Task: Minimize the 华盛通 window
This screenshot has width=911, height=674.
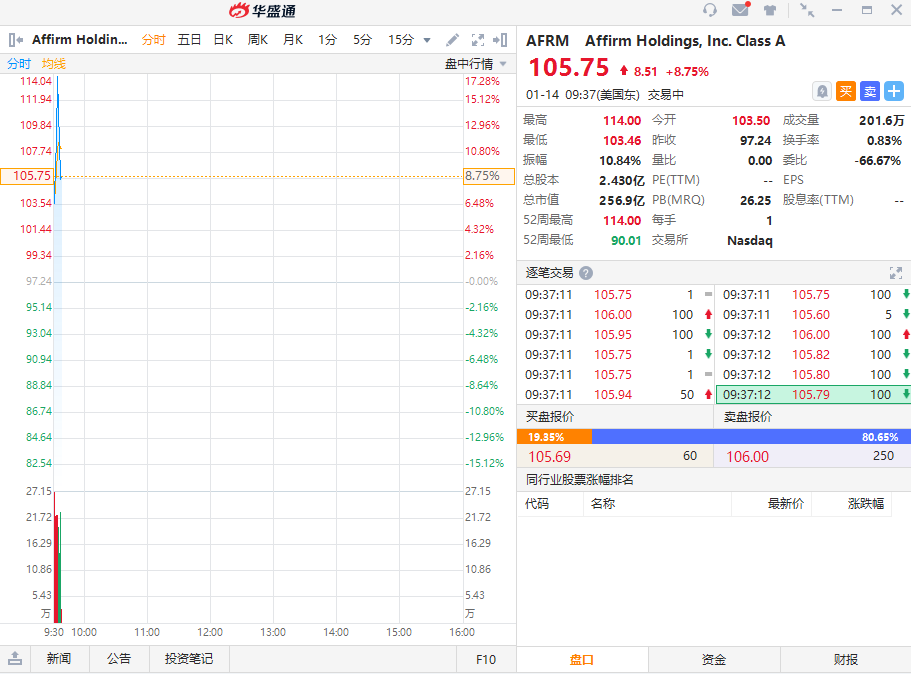Action: (837, 10)
